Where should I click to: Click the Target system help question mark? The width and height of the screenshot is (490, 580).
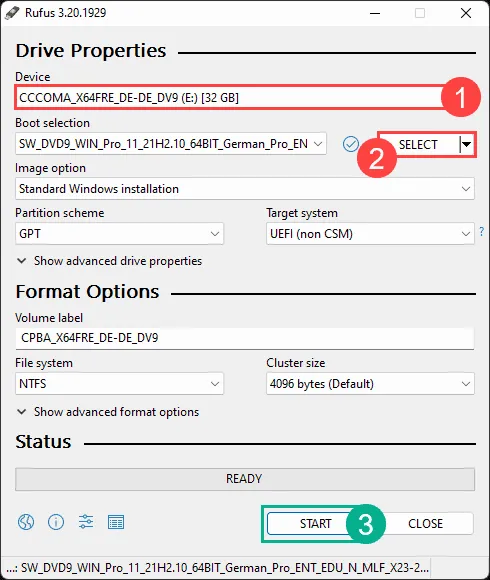(481, 232)
